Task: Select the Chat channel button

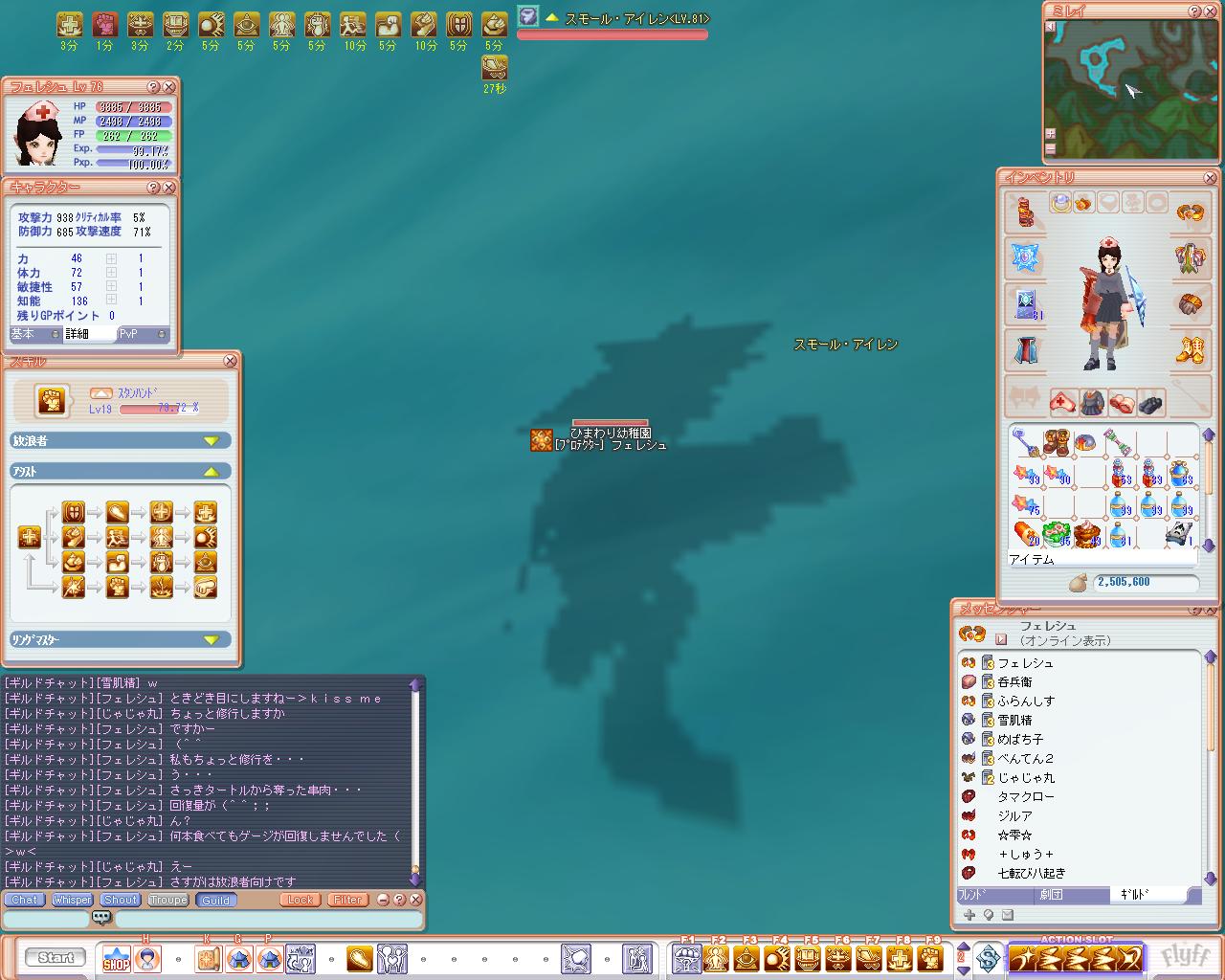Action: coord(25,900)
